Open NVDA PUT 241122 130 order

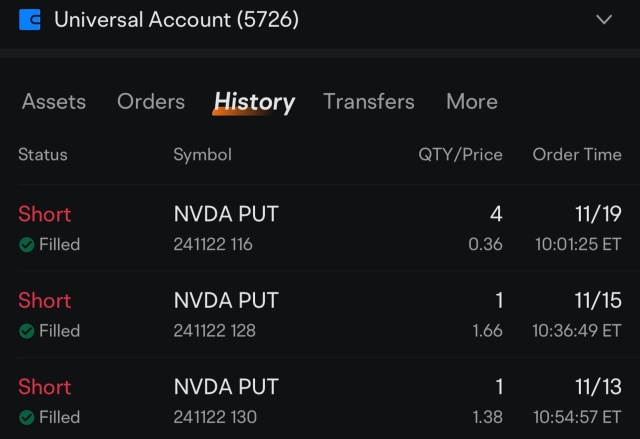pos(320,400)
